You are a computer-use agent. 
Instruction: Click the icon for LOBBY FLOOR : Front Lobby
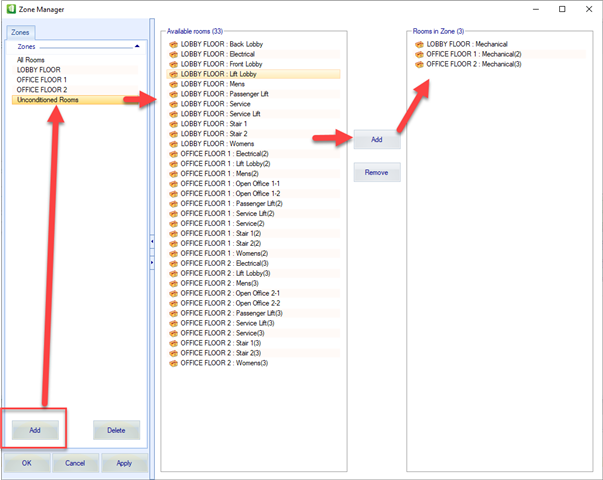[x=173, y=64]
